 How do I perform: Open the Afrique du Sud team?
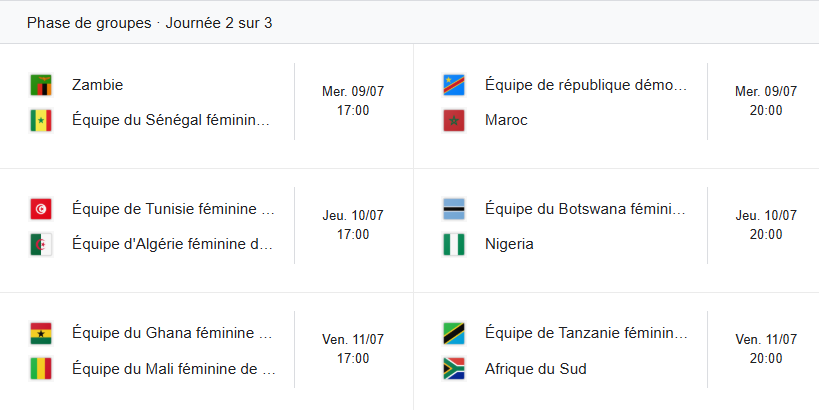535,369
